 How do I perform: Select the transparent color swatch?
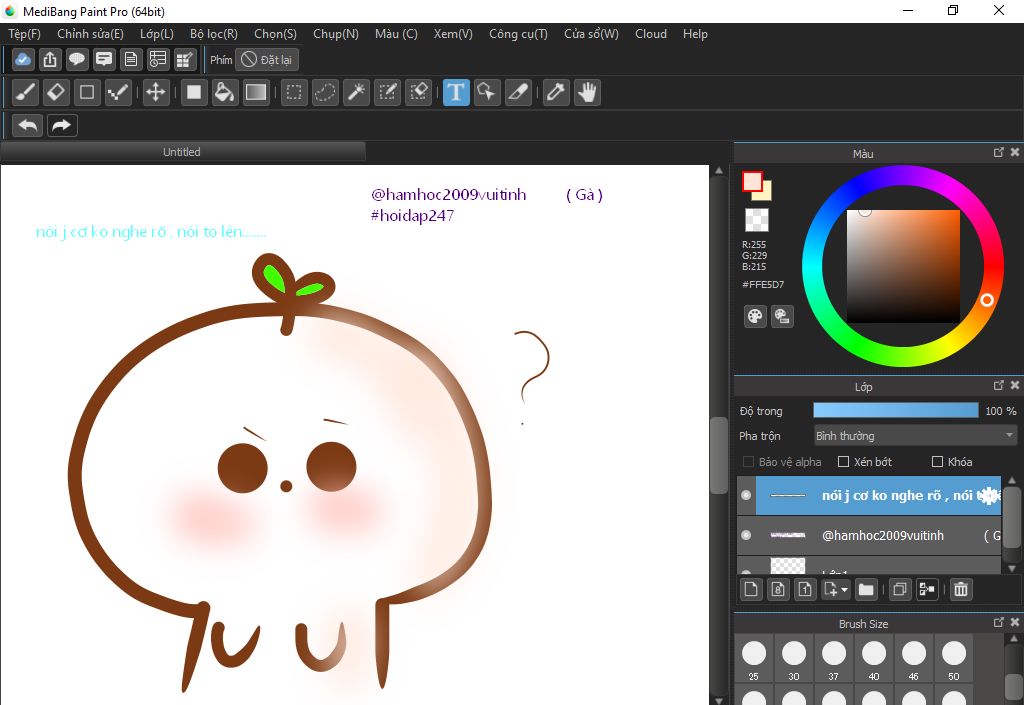[x=757, y=220]
